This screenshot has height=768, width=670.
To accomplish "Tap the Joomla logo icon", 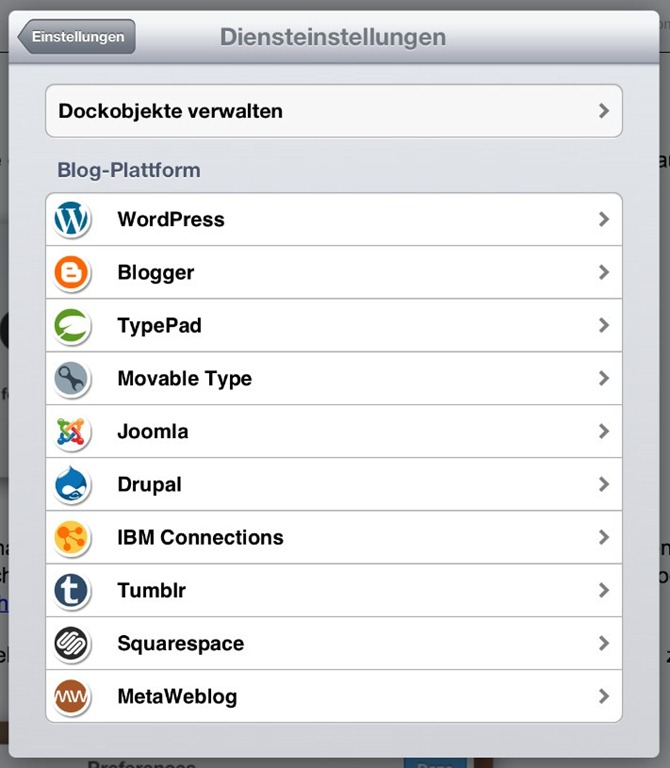I will click(x=72, y=431).
